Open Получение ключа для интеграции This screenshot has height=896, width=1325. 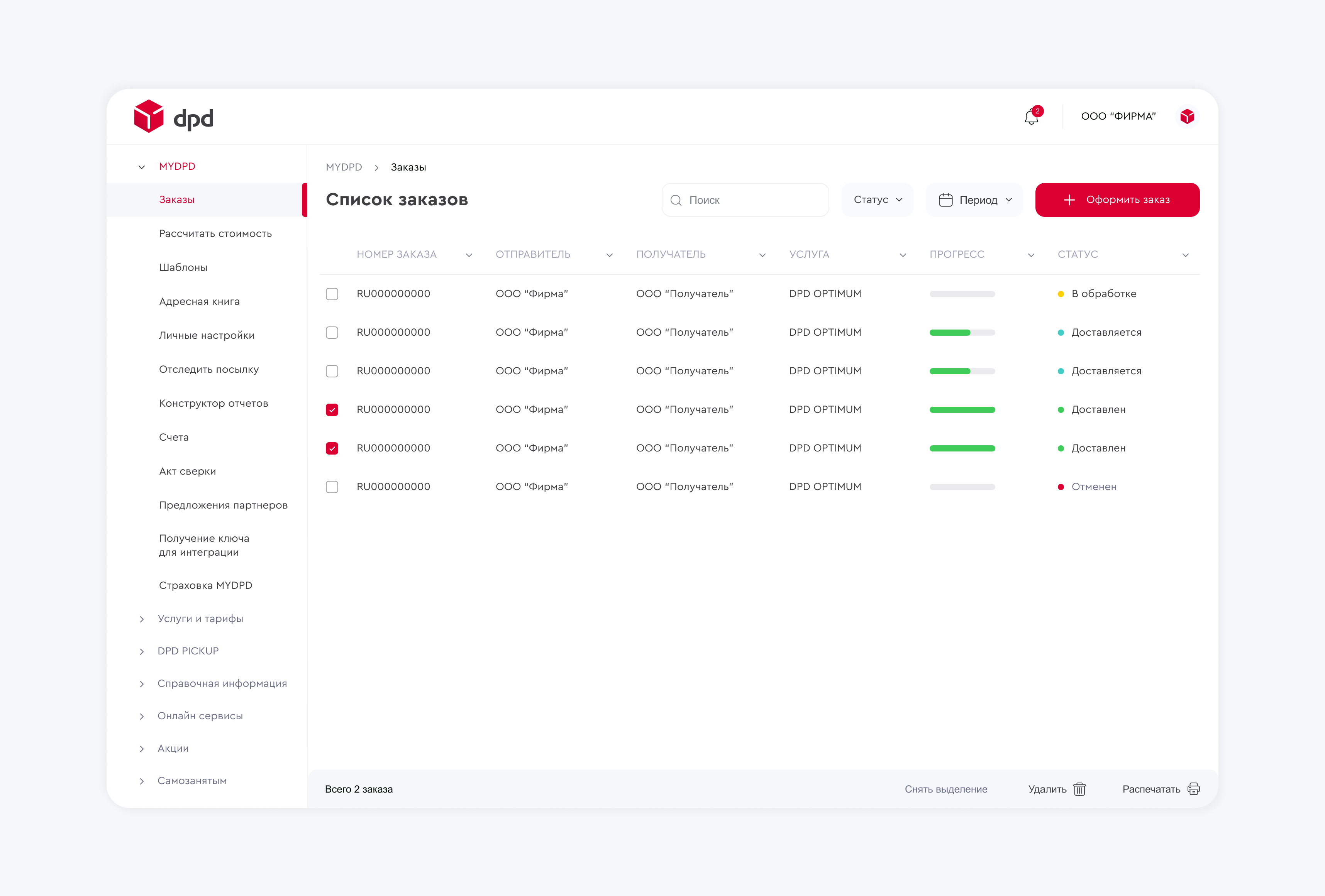(204, 546)
